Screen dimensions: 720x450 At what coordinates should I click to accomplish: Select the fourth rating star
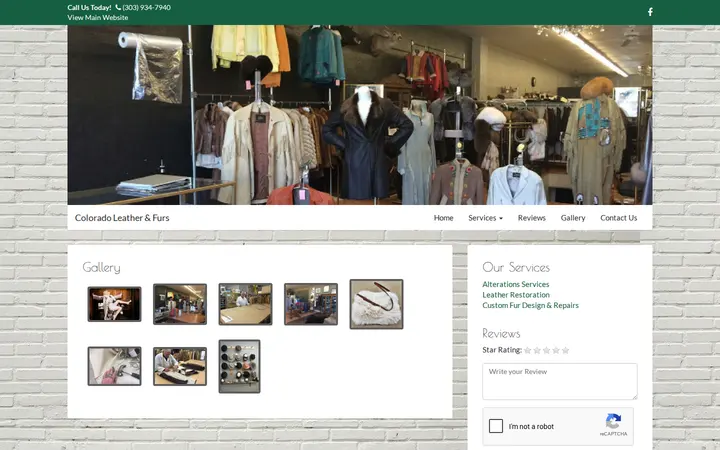[x=556, y=350]
